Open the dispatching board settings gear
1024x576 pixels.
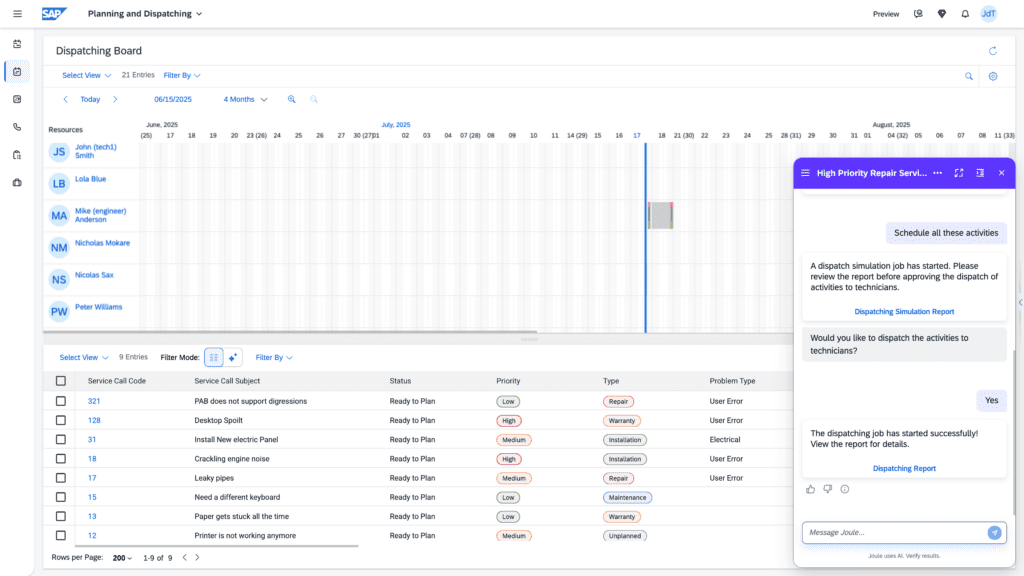(x=993, y=76)
